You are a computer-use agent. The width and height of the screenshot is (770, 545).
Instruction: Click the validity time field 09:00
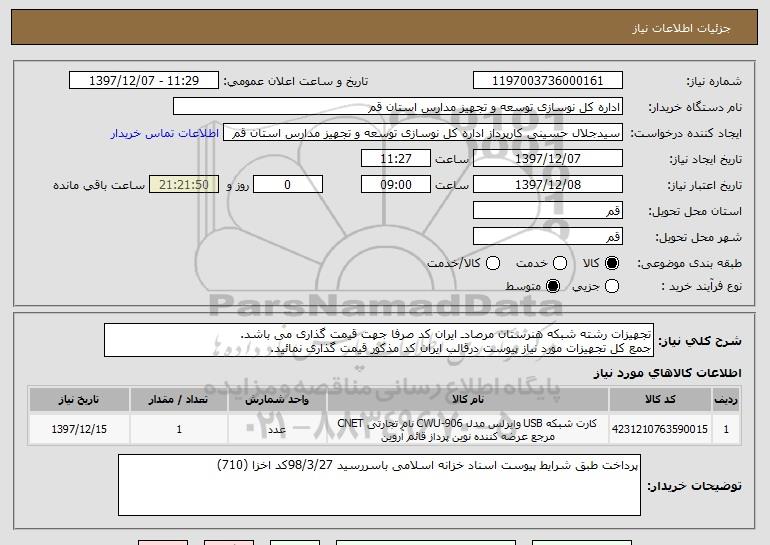396,185
